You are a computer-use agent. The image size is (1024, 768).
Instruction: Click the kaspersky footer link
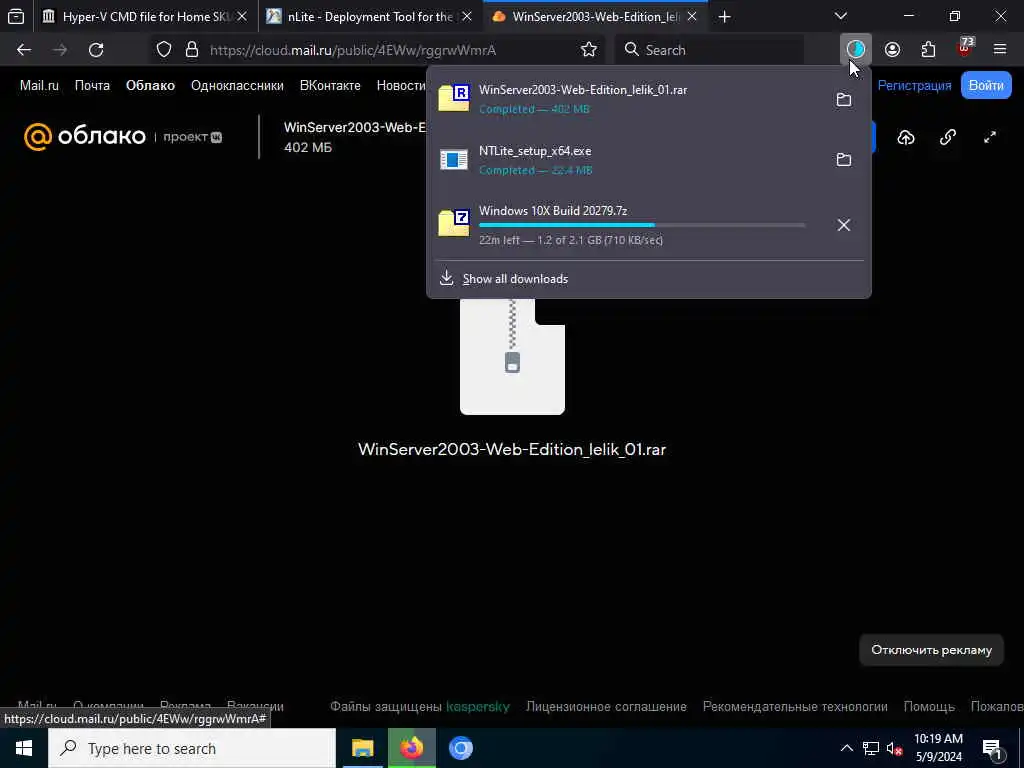tap(477, 707)
